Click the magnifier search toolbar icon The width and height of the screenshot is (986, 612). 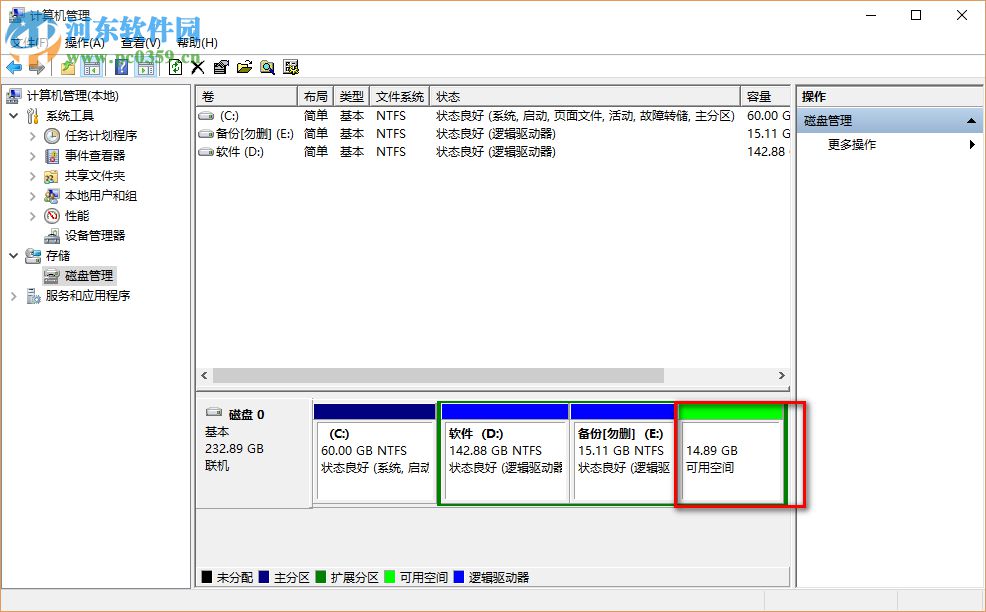click(x=266, y=67)
